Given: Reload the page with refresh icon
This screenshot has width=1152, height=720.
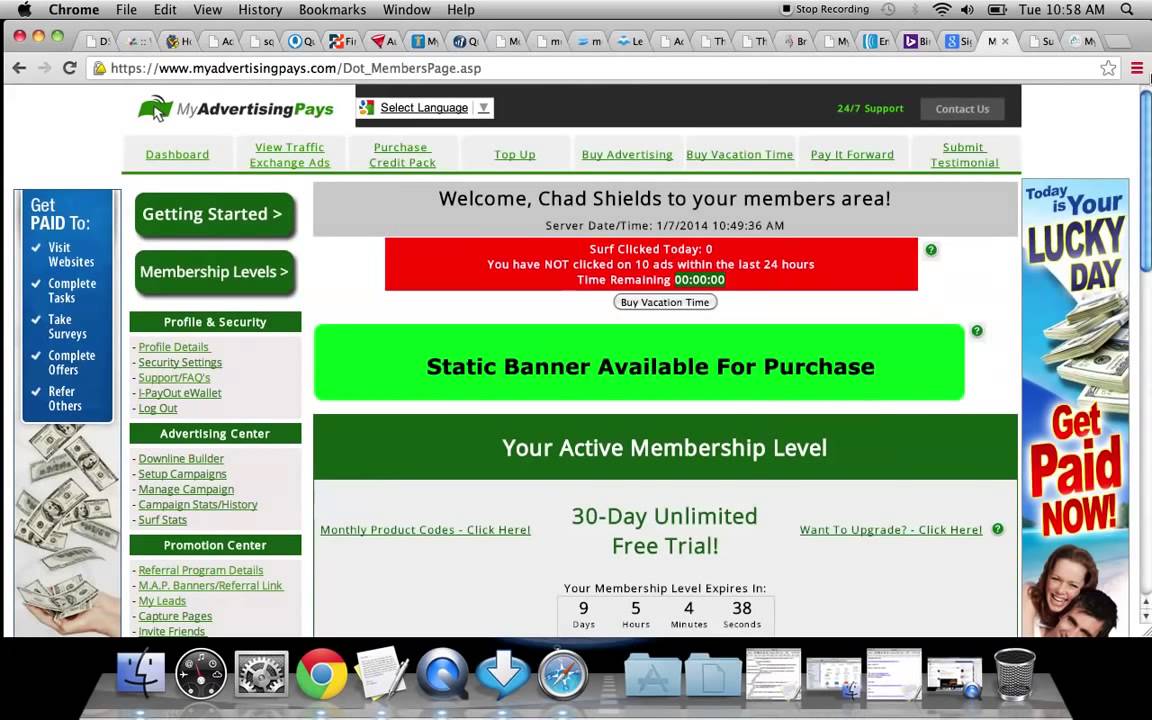Looking at the screenshot, I should point(70,68).
